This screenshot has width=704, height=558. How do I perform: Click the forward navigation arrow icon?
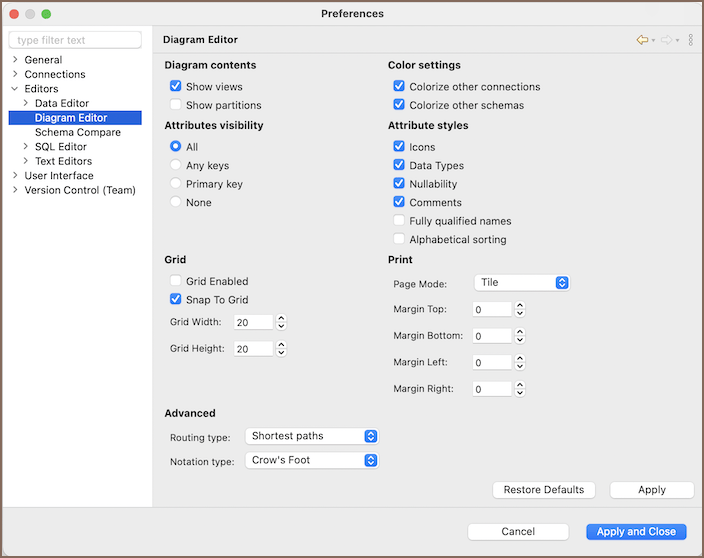[x=666, y=40]
